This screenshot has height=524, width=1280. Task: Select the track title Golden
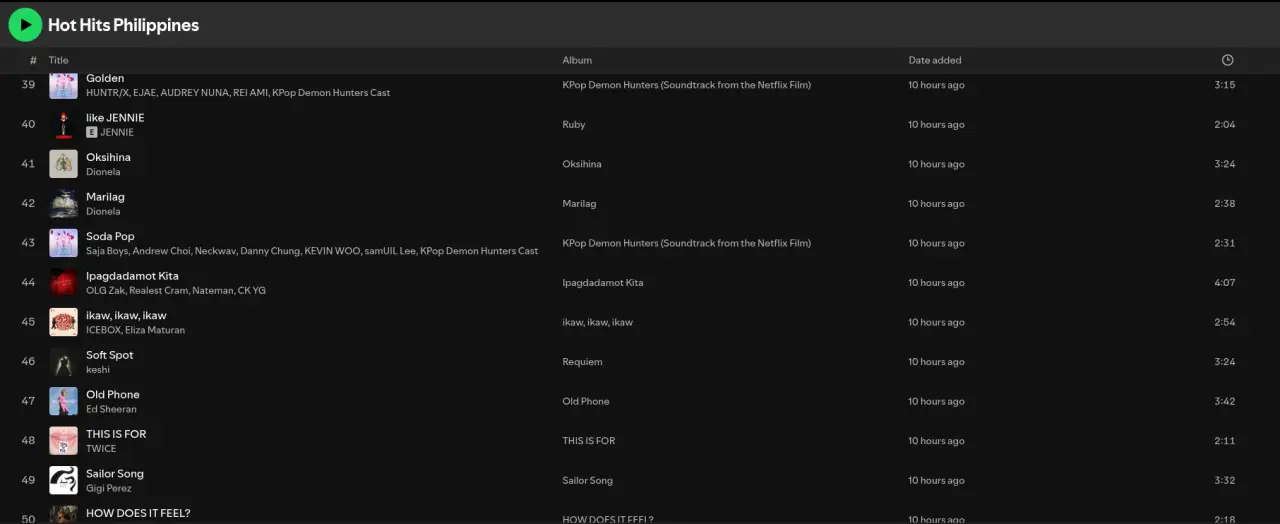click(105, 78)
